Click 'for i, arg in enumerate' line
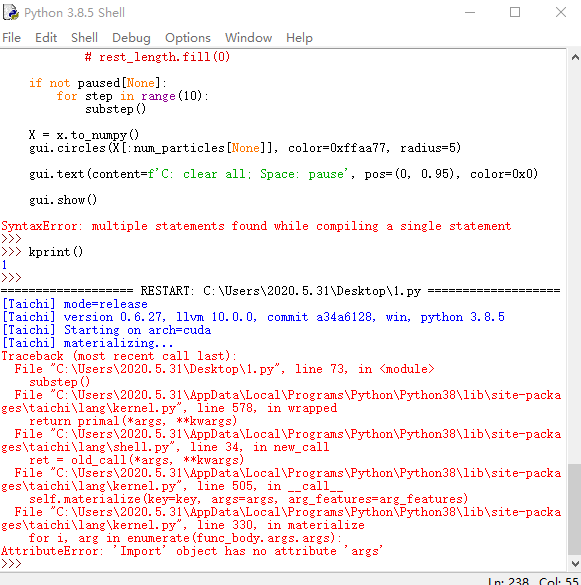Screen dimensions: 581x585 [185, 538]
